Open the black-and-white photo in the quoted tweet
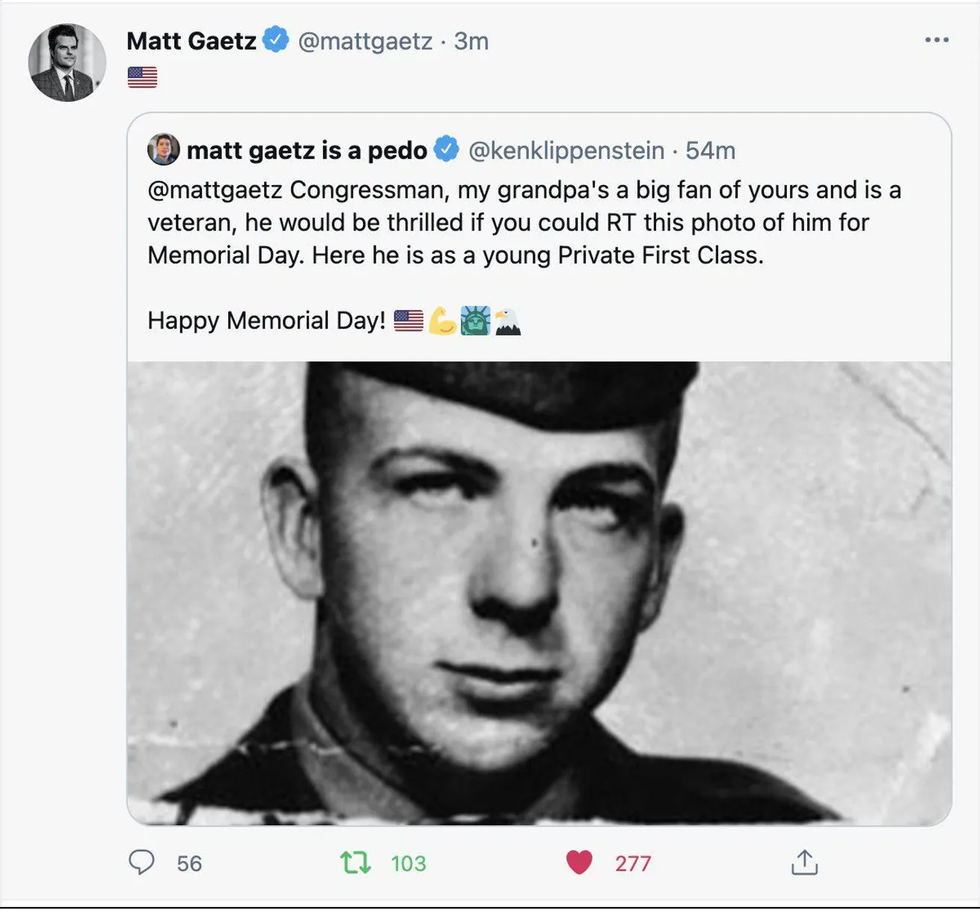980x913 pixels. 539,593
